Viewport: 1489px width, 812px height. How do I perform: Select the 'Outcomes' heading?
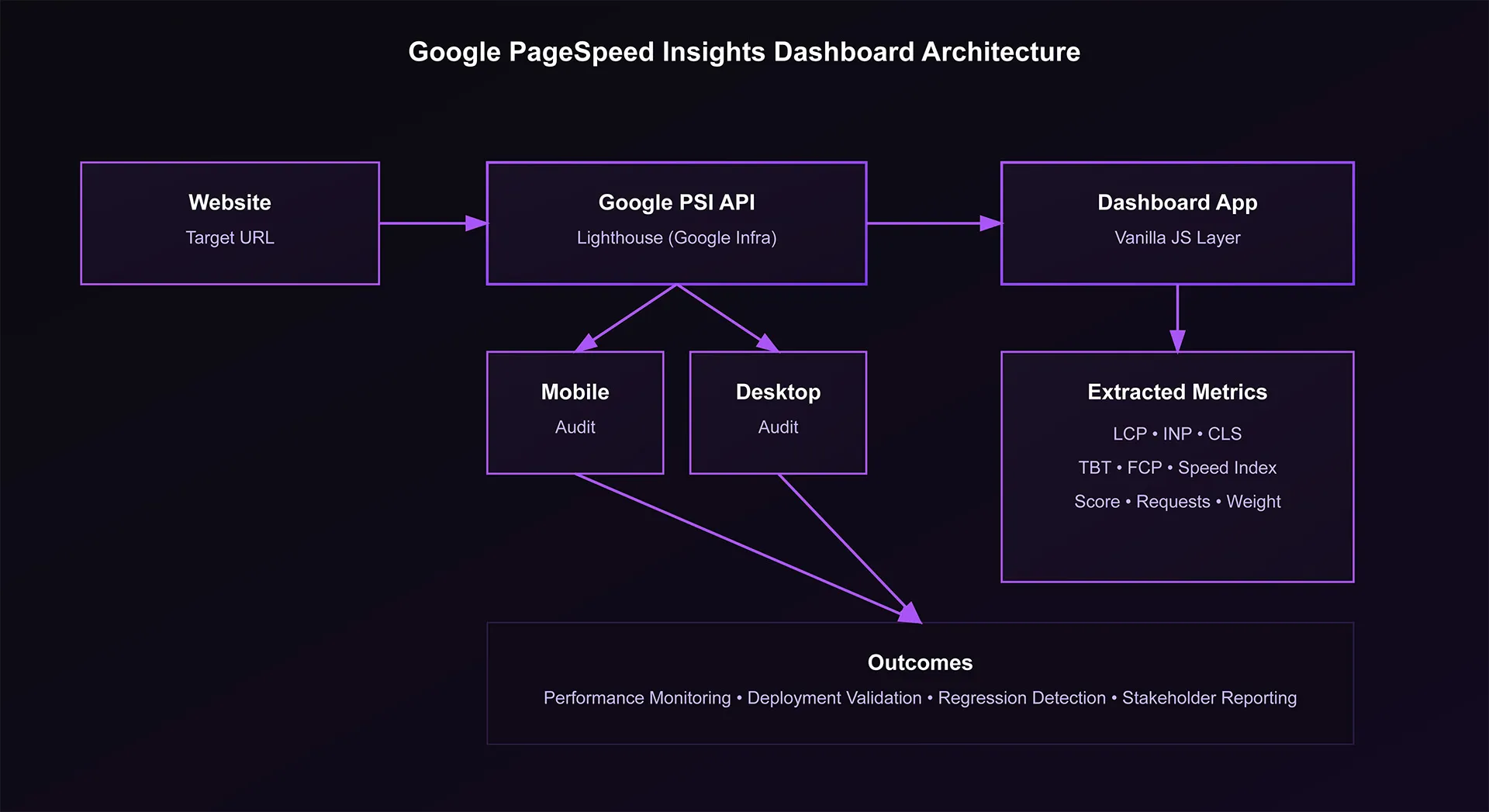920,662
